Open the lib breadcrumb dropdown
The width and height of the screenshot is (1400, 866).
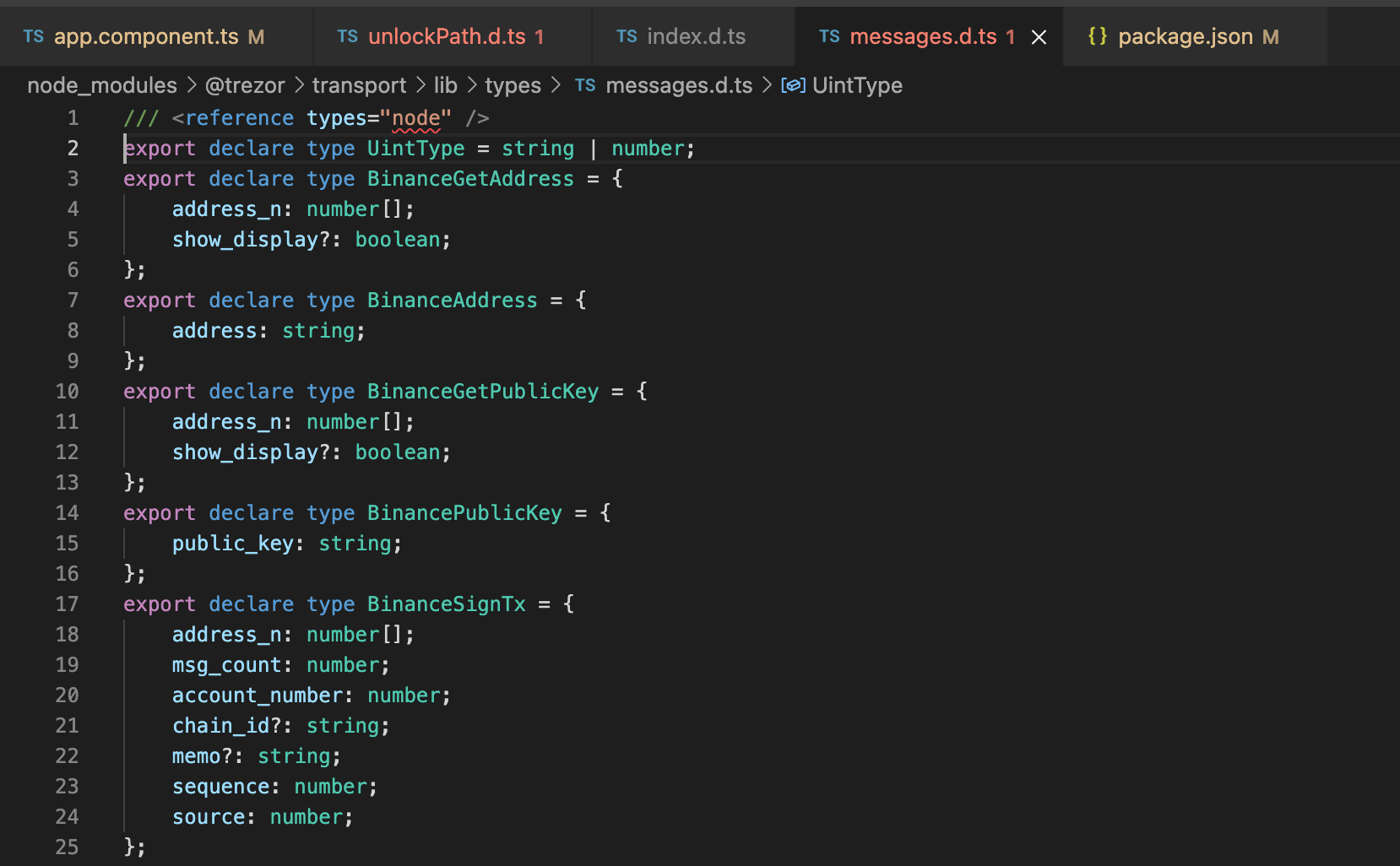click(x=446, y=85)
